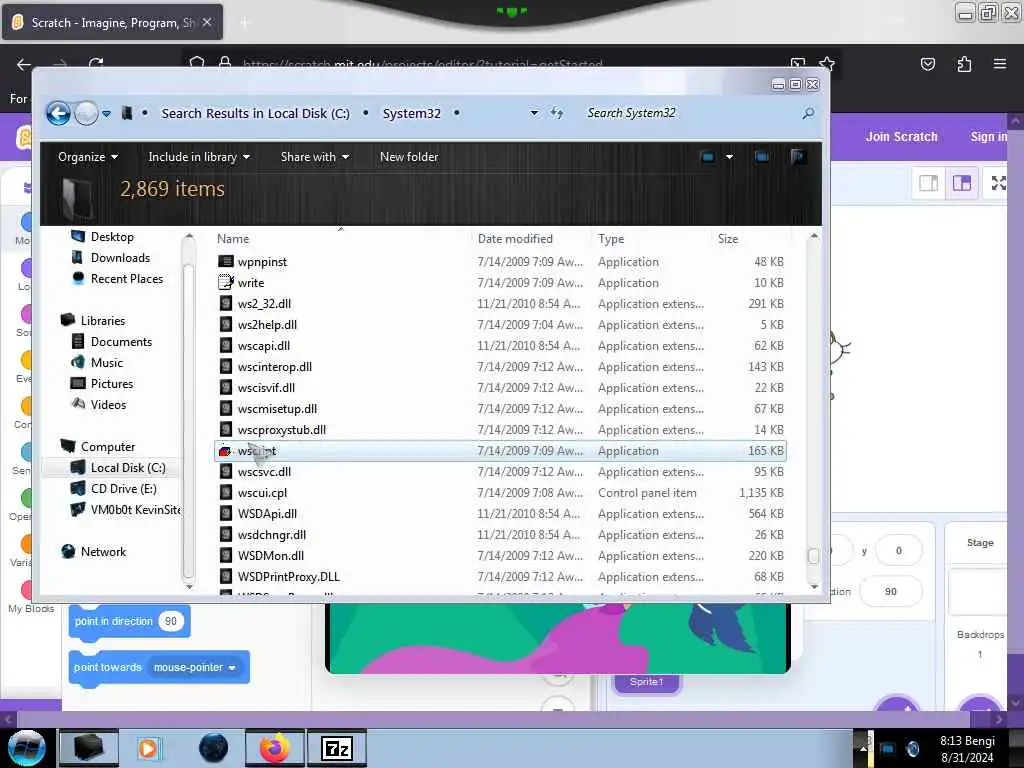Open the view options dropdown arrow
The width and height of the screenshot is (1024, 768).
coord(729,157)
